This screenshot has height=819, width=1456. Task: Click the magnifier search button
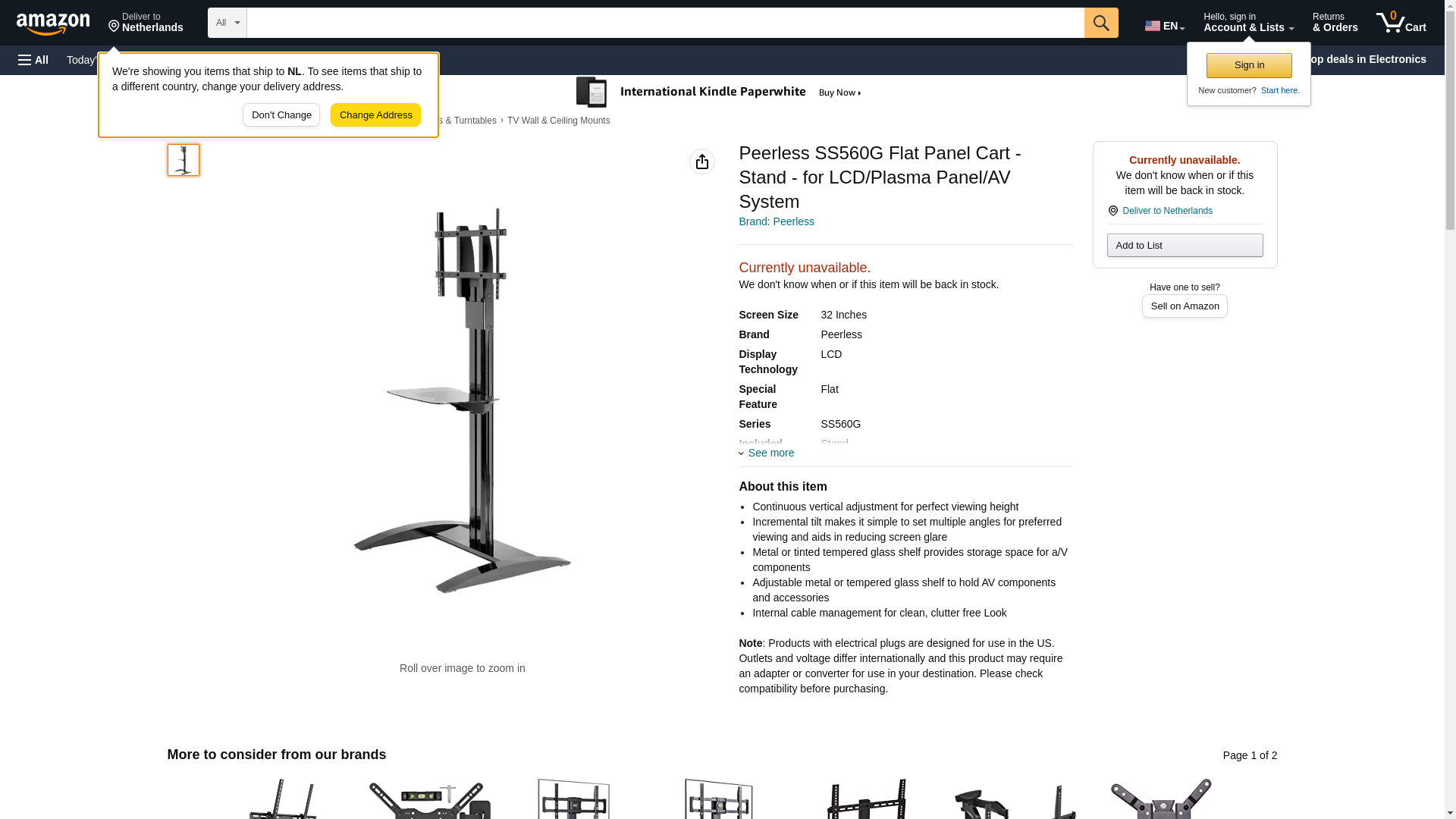coord(1101,23)
